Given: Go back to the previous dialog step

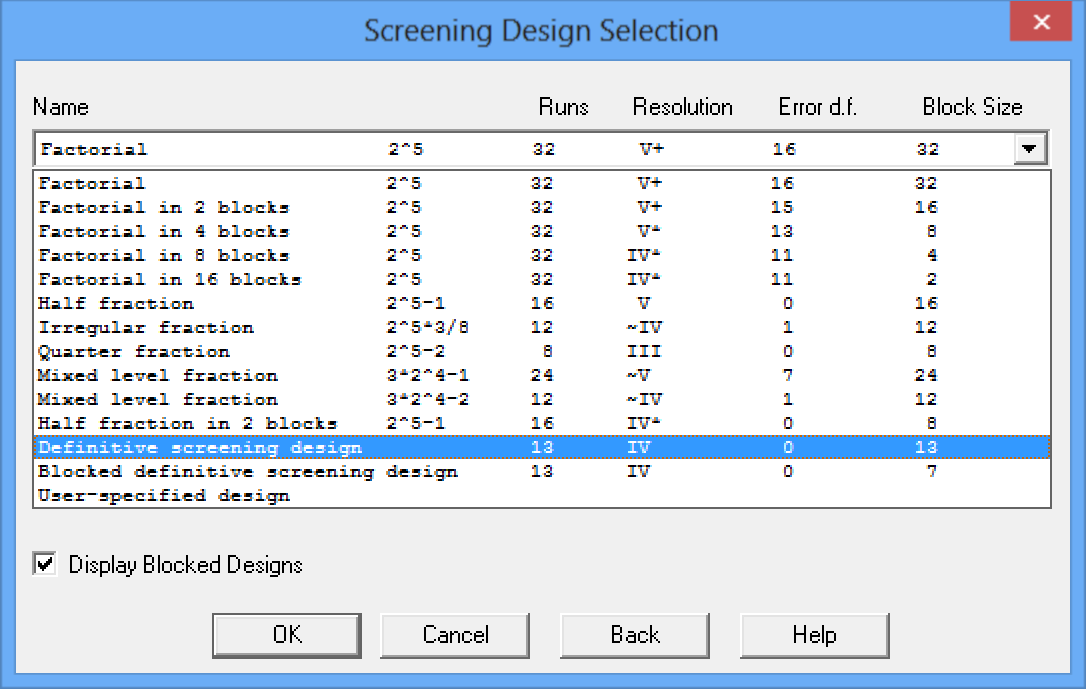Looking at the screenshot, I should click(634, 634).
